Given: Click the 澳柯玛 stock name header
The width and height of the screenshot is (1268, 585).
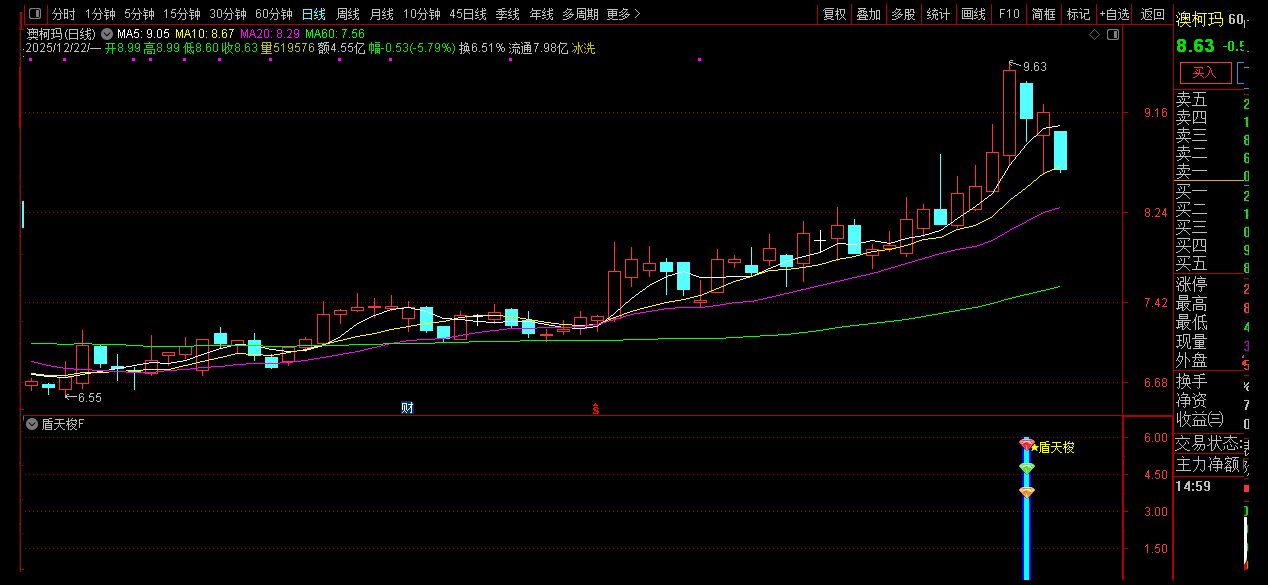Looking at the screenshot, I should tap(1199, 20).
